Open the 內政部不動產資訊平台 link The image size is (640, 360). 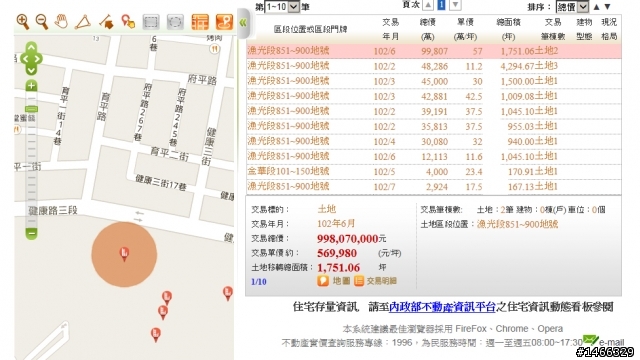[x=442, y=307]
